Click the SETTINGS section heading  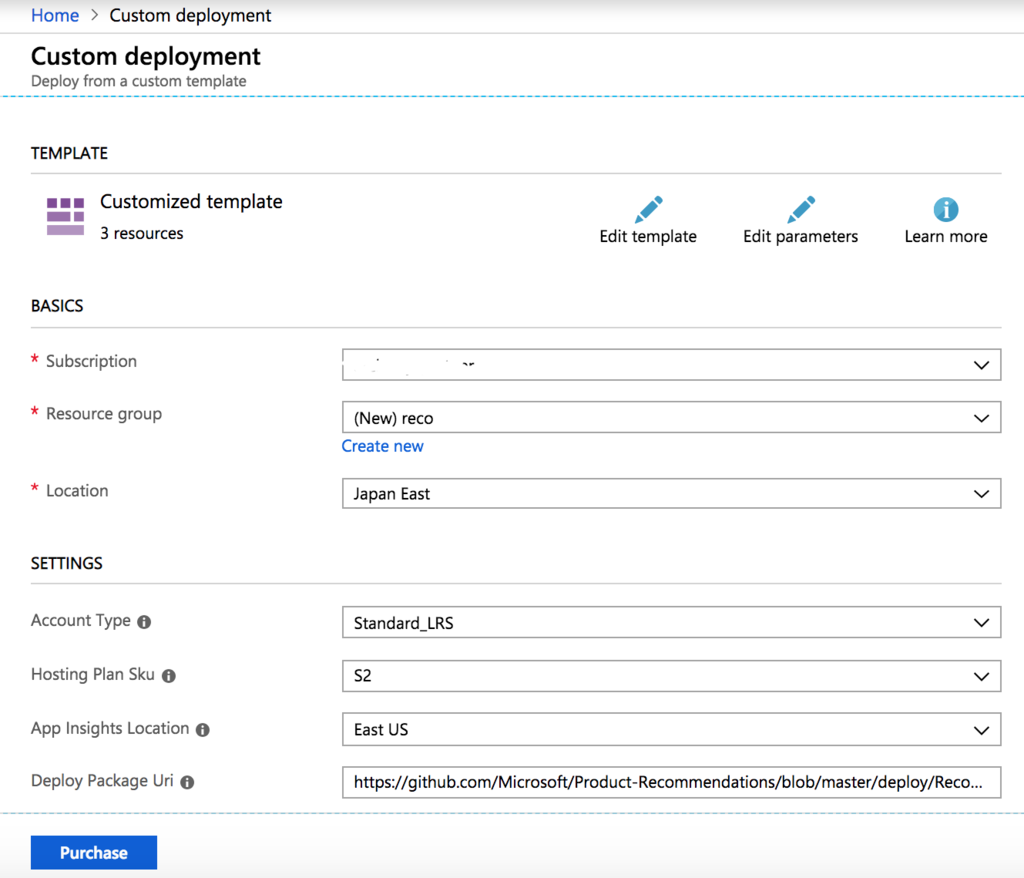point(67,563)
